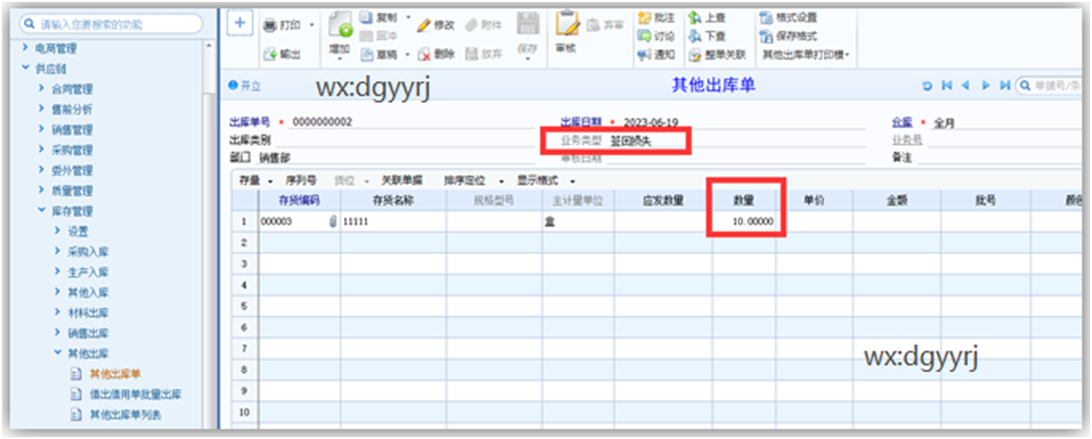Expand 合同管理 tree node
1092x439 pixels.
pyautogui.click(x=42, y=88)
